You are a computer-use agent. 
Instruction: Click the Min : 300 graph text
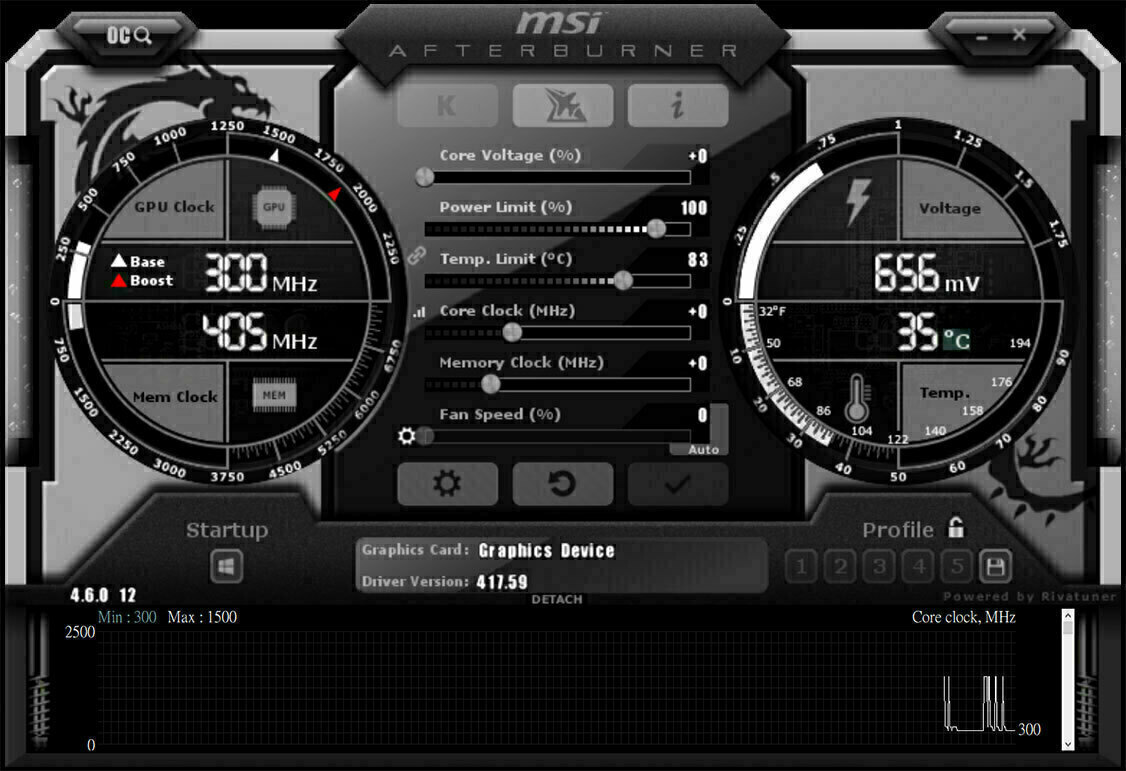[x=127, y=617]
